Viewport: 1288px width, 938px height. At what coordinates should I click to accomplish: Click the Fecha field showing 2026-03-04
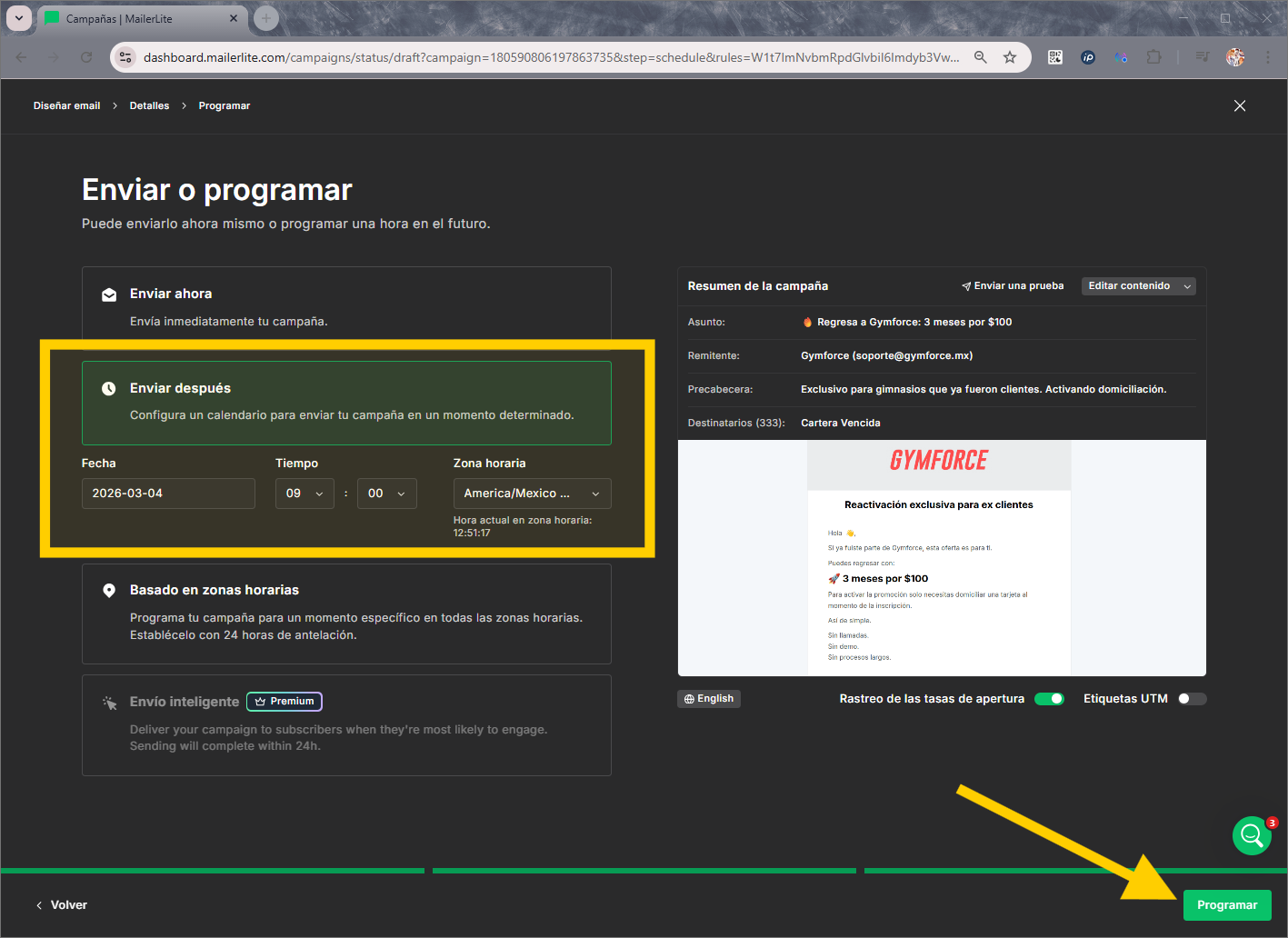point(168,493)
